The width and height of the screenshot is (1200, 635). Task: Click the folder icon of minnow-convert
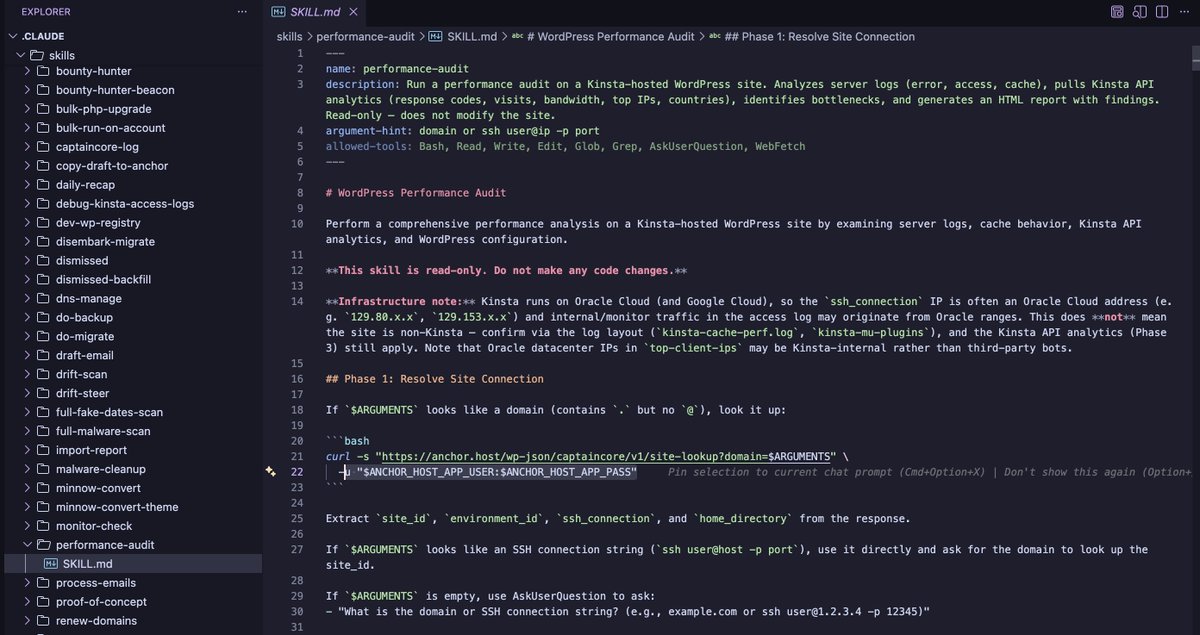coord(43,488)
